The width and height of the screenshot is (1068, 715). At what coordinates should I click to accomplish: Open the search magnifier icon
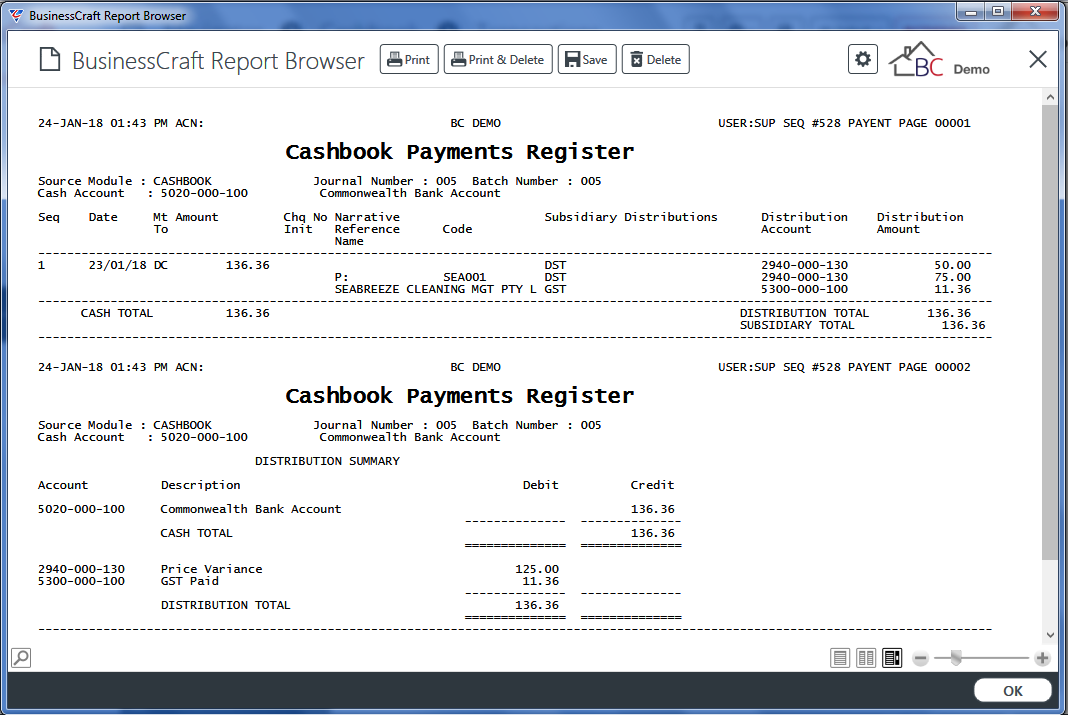(21, 658)
